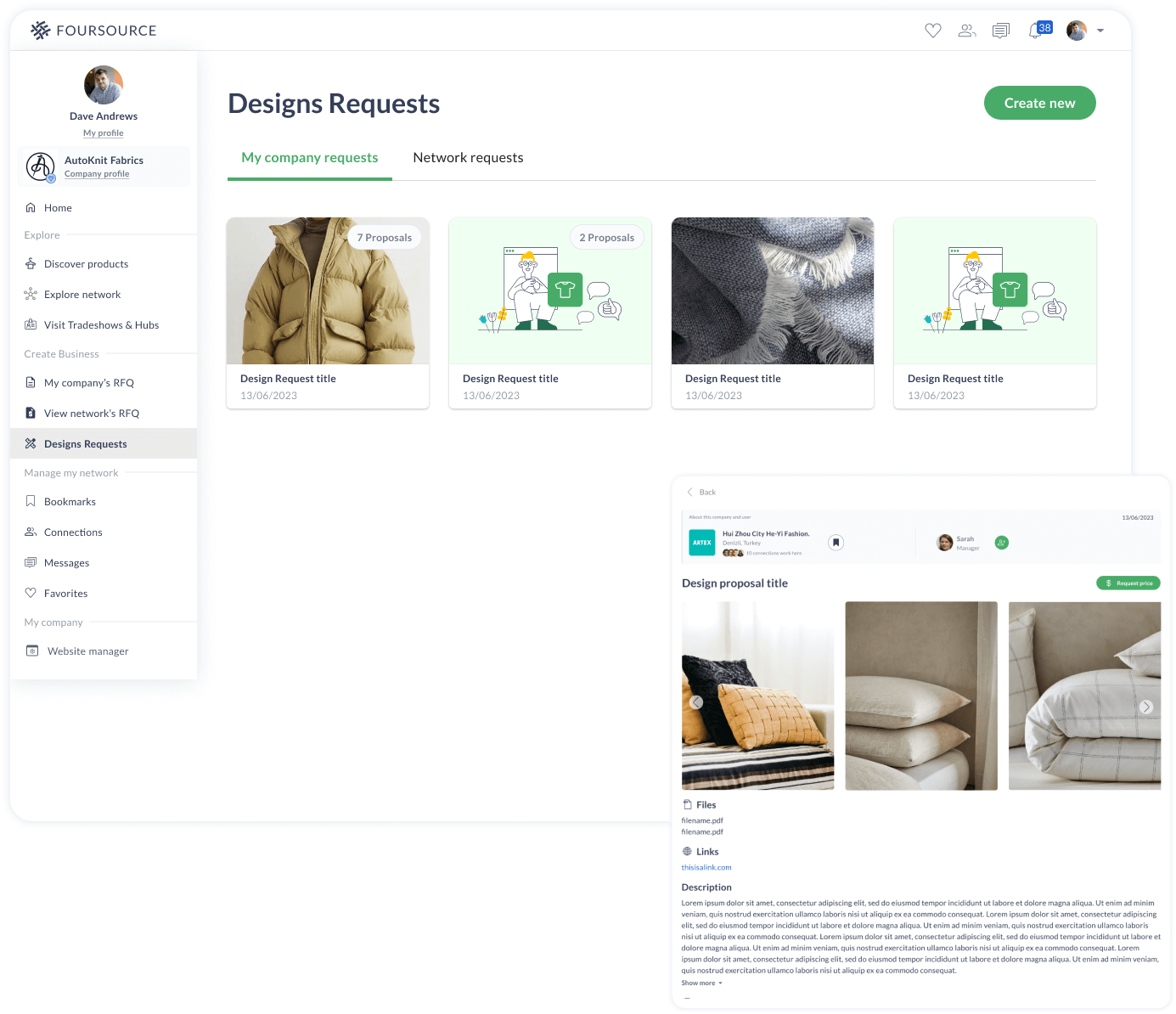The height and width of the screenshot is (1014, 1176).
Task: Bookmark Hui Zhou City He-Yi Fashion company
Action: 836,542
